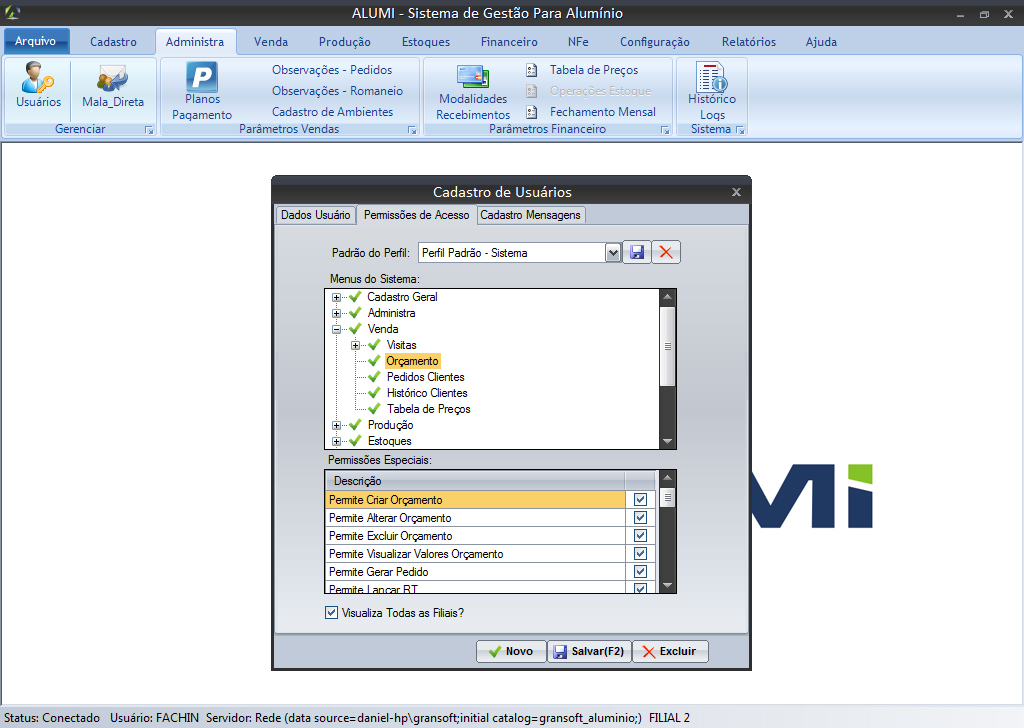Screen dimensions: 1024x728
Task: Click the green check next to Visitas
Action: pyautogui.click(x=374, y=345)
